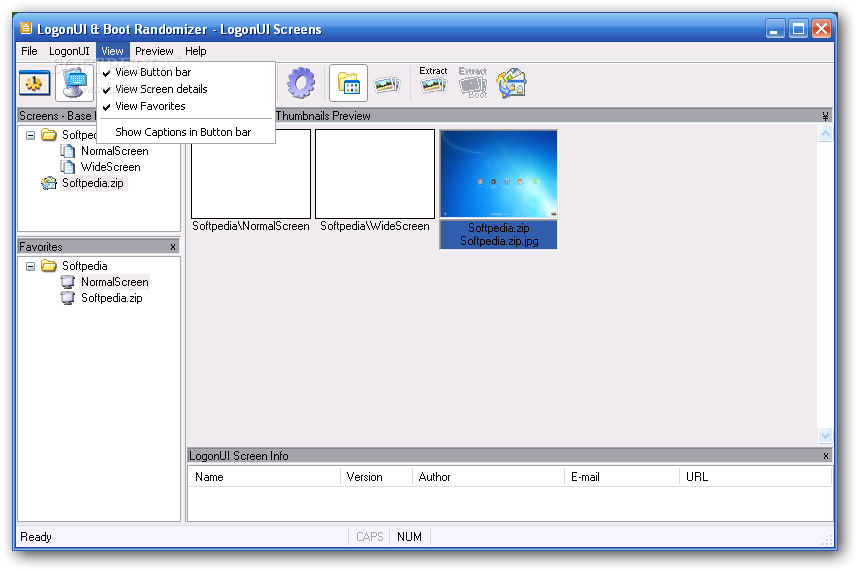Uncheck View Favorites
The image size is (858, 571).
click(x=185, y=106)
